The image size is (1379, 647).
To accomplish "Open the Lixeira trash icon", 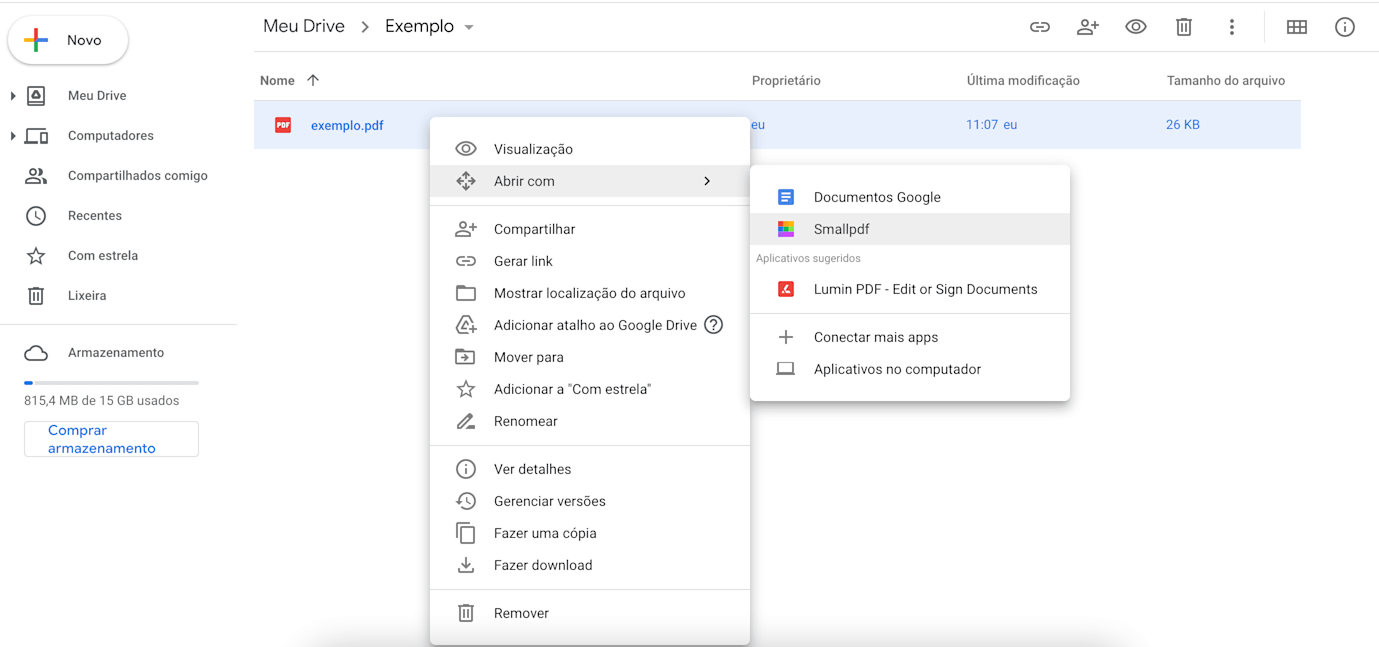I will click(x=36, y=296).
